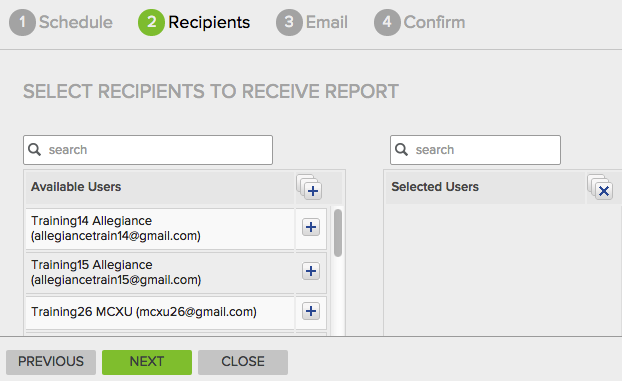
Task: Select the Recipients step
Action: click(x=194, y=22)
